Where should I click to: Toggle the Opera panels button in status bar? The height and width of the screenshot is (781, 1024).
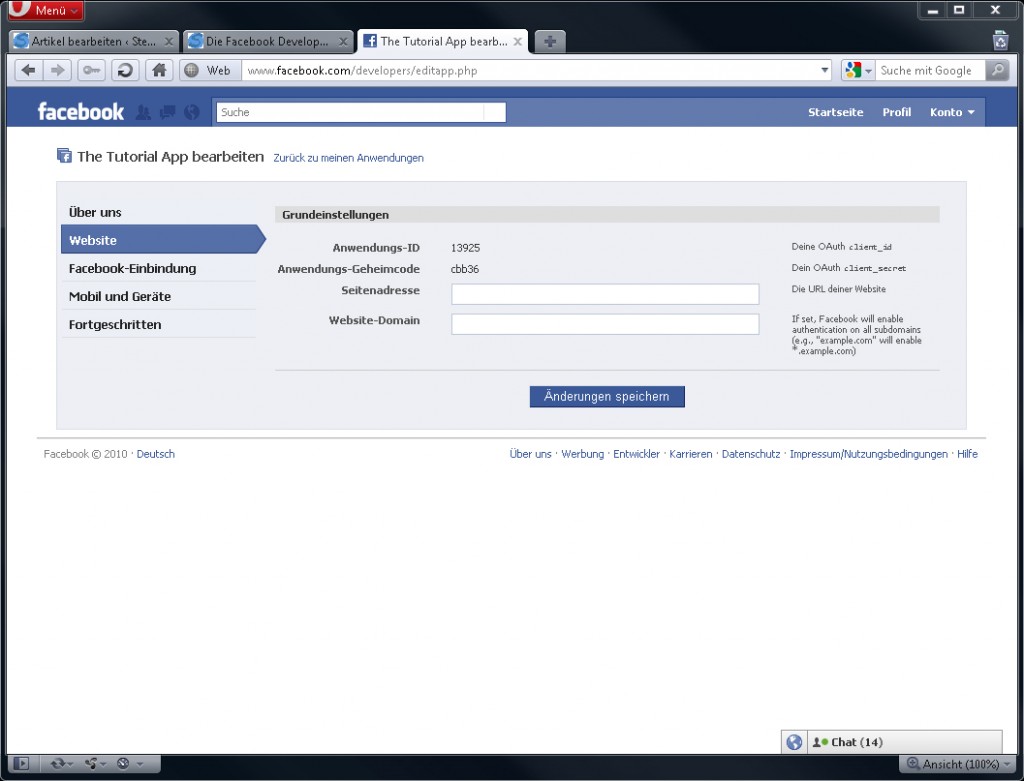[x=21, y=763]
